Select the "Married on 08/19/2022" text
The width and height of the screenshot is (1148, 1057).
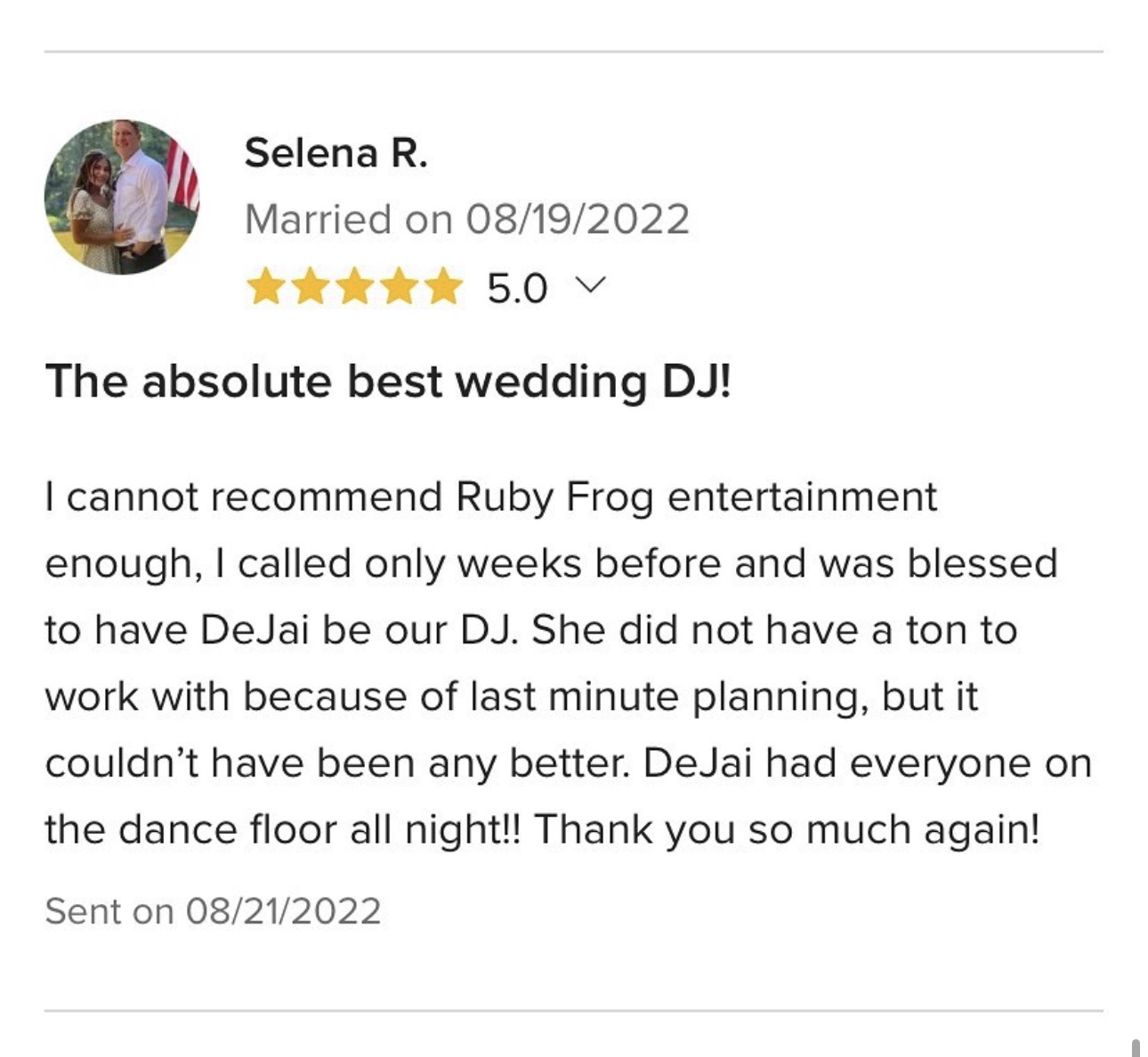click(466, 220)
